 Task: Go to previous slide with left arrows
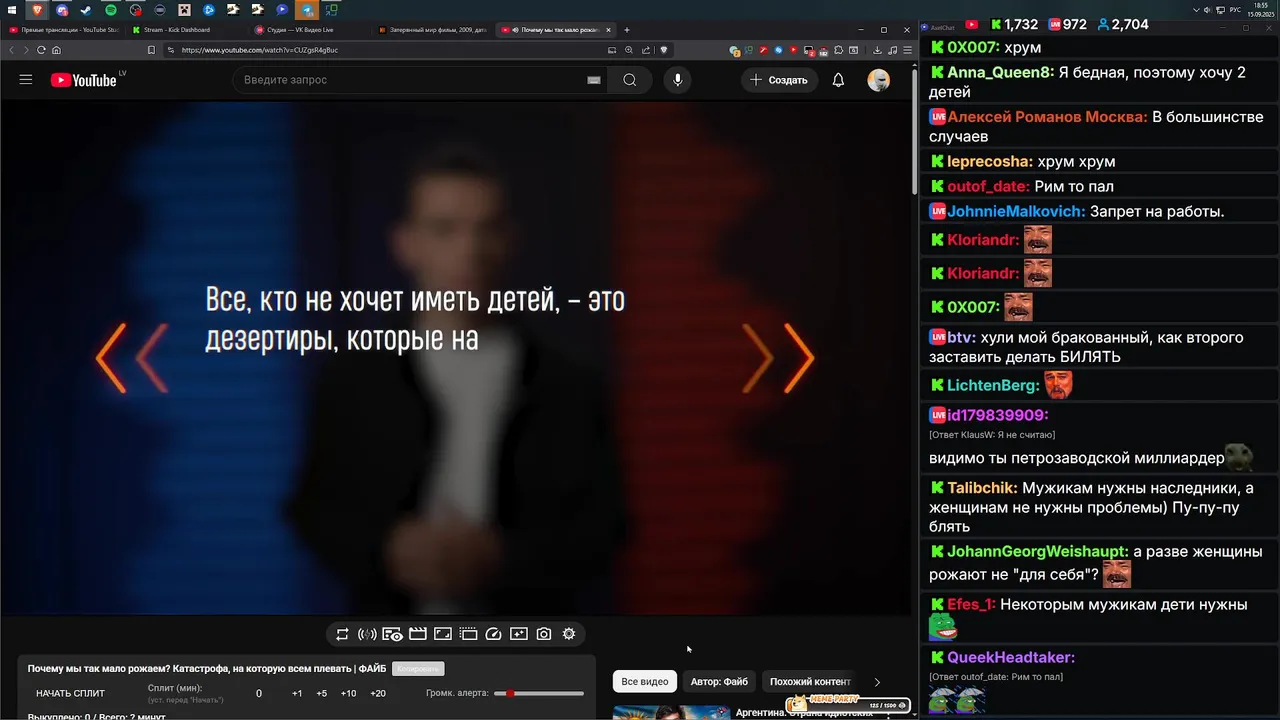[131, 358]
